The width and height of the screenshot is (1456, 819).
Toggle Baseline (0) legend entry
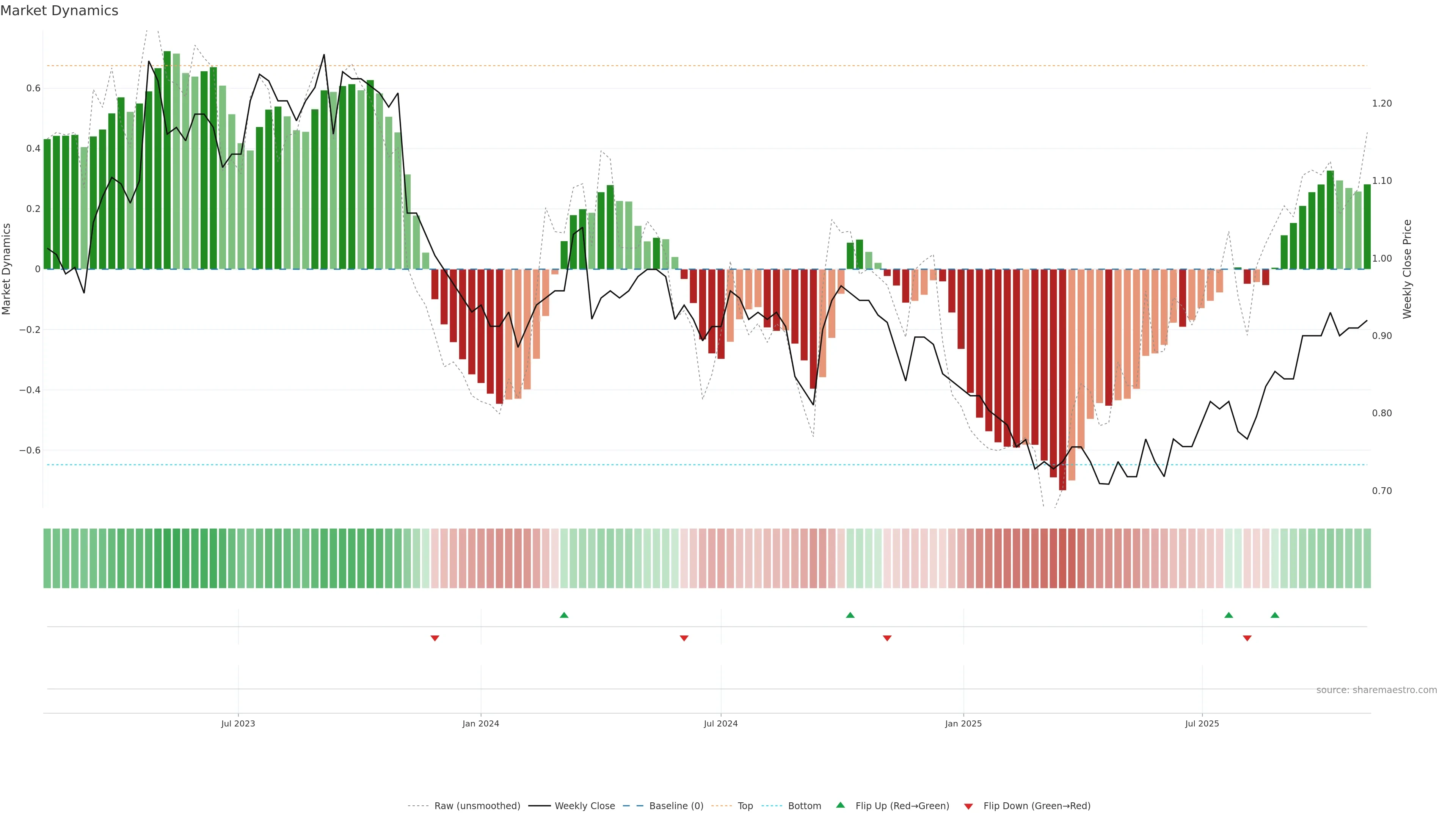676,806
